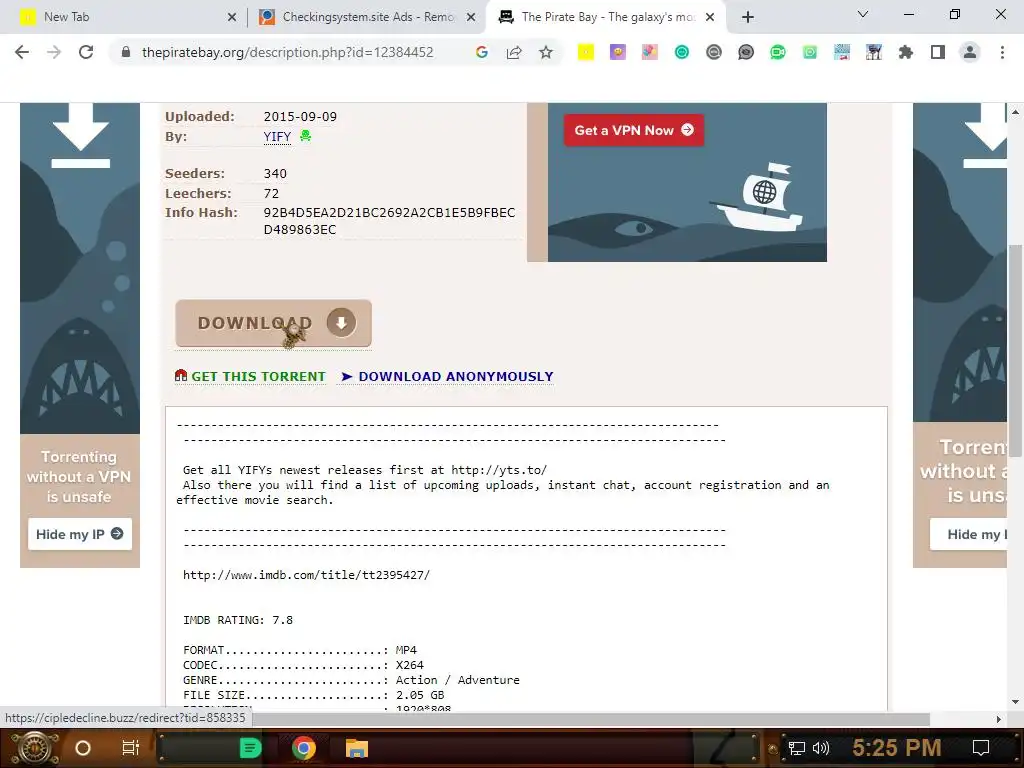The width and height of the screenshot is (1024, 768).
Task: Open Google Chrome from the taskbar
Action: click(x=304, y=748)
